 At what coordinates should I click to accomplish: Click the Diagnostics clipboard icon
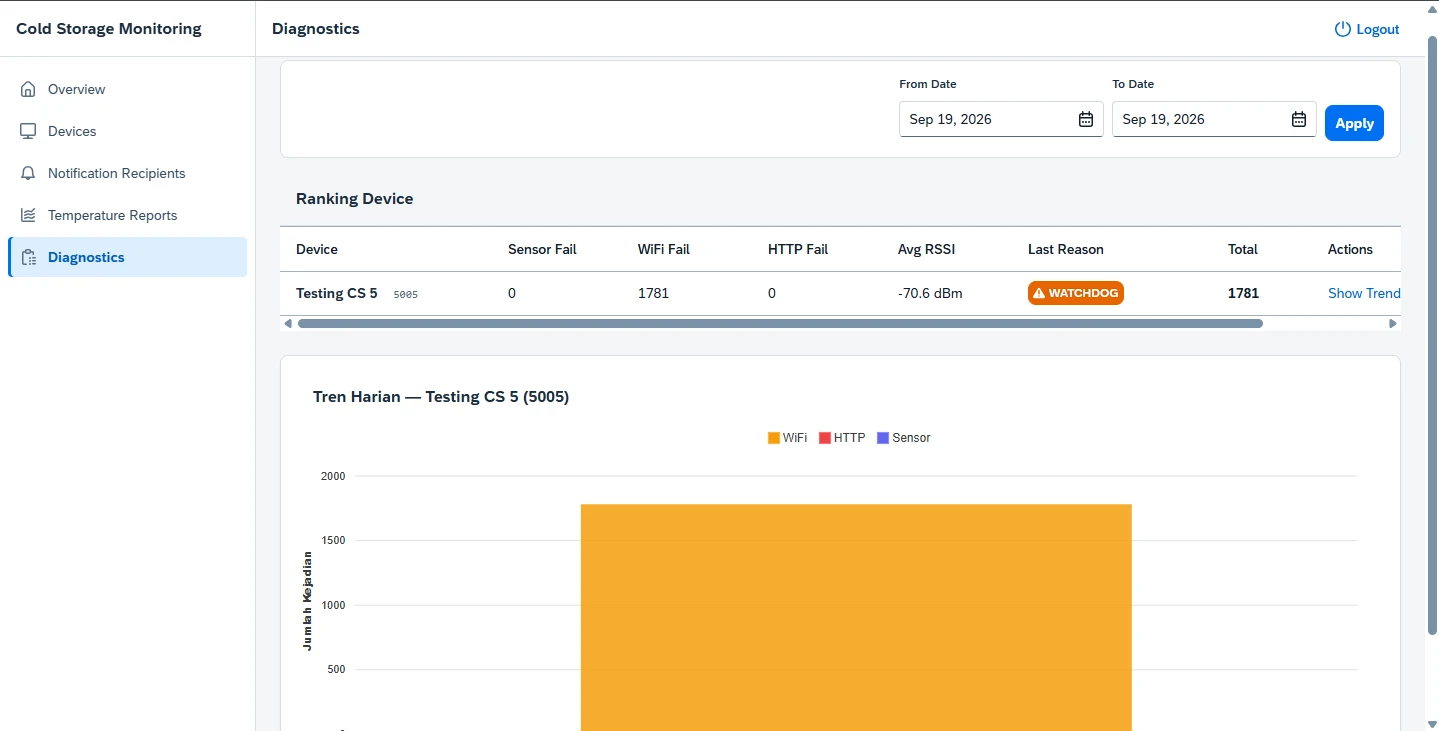(x=28, y=257)
